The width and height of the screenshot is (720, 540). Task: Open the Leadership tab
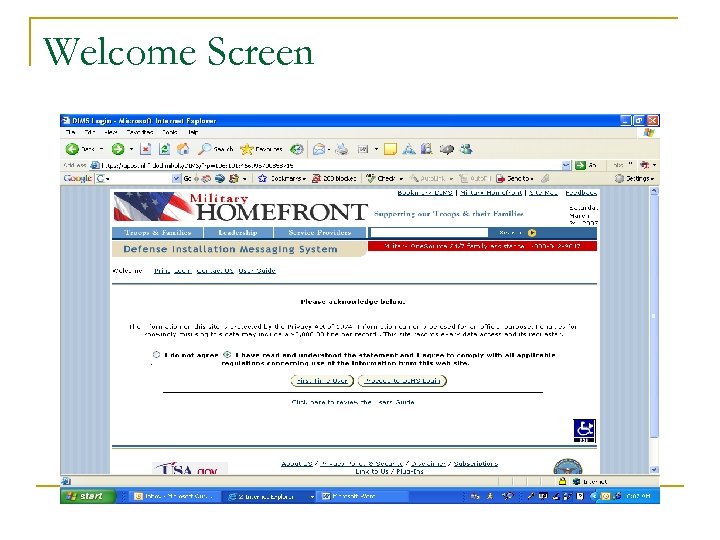pos(238,233)
